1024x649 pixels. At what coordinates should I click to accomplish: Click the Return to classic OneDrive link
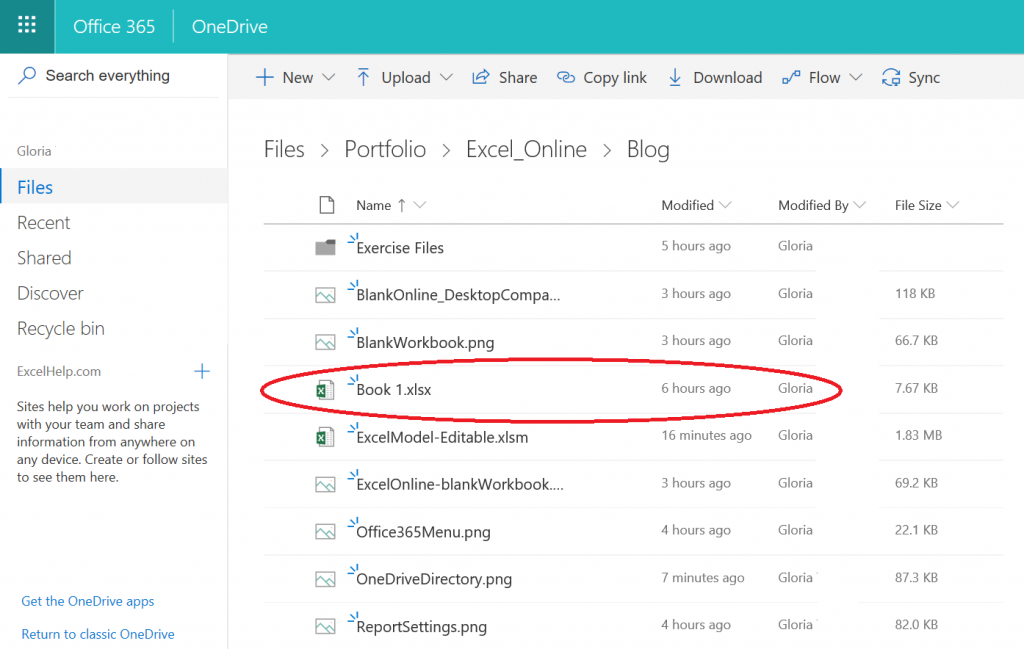98,634
